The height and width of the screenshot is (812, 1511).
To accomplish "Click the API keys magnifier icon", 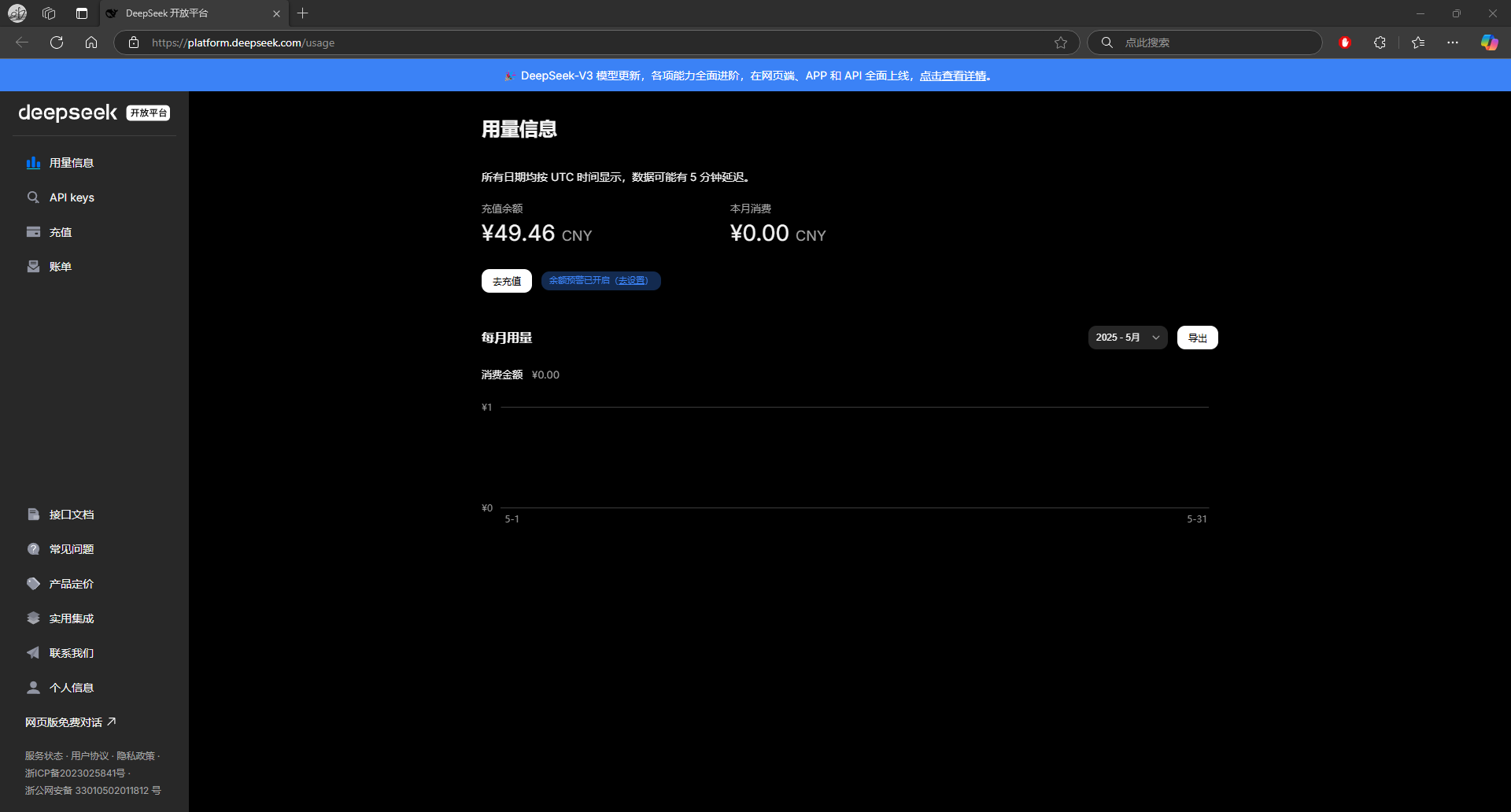I will [x=33, y=197].
